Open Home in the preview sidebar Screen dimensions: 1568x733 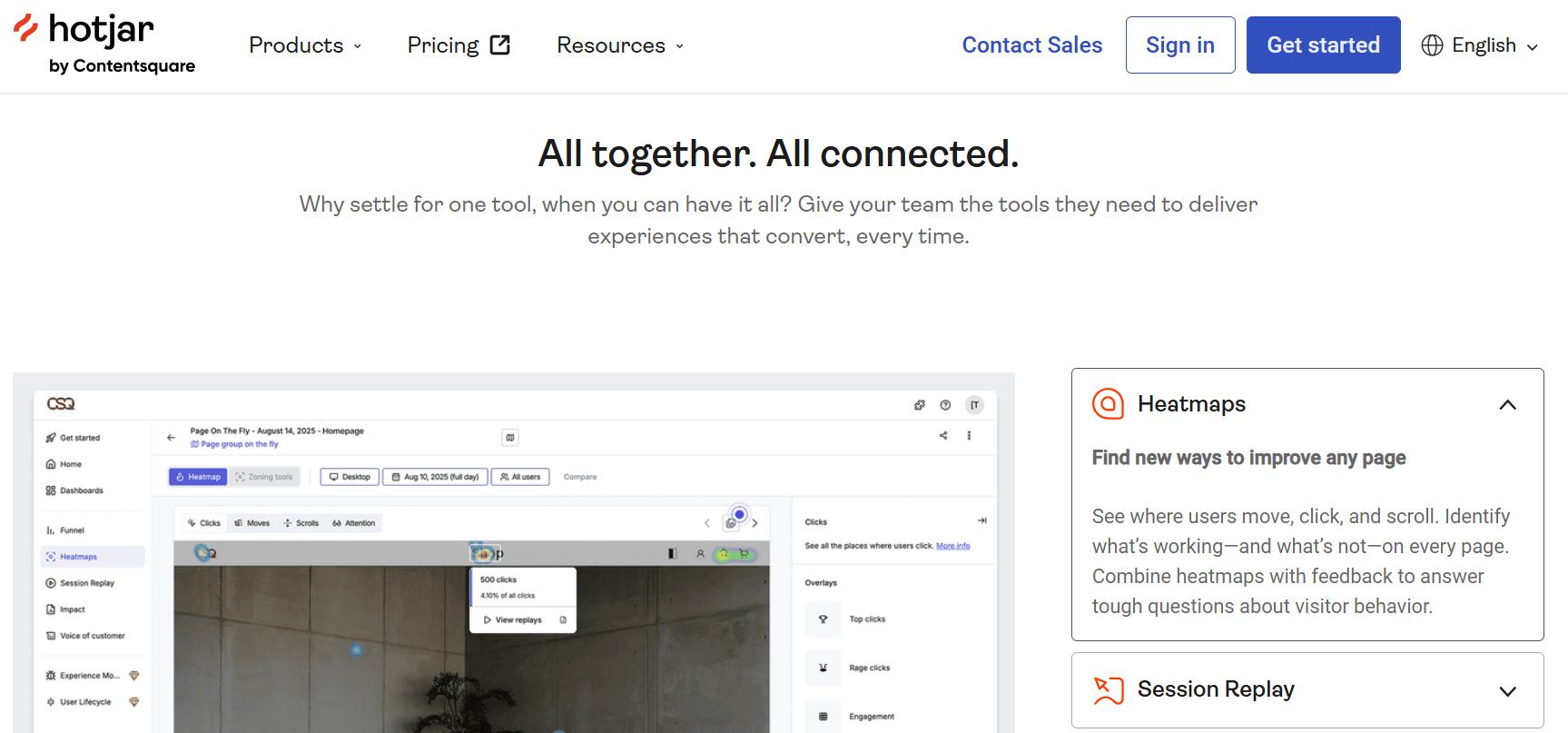pos(64,464)
